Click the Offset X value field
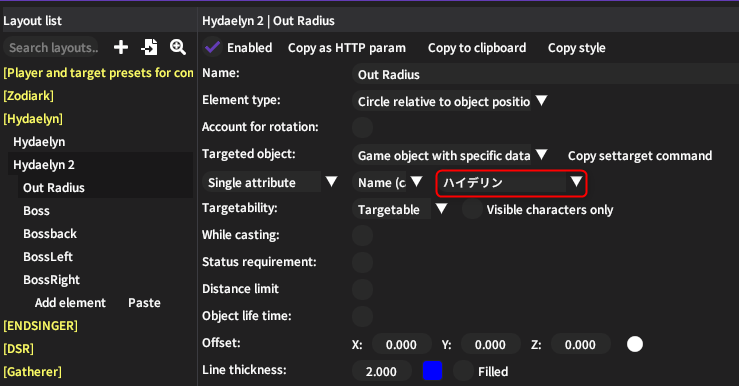 (x=402, y=344)
